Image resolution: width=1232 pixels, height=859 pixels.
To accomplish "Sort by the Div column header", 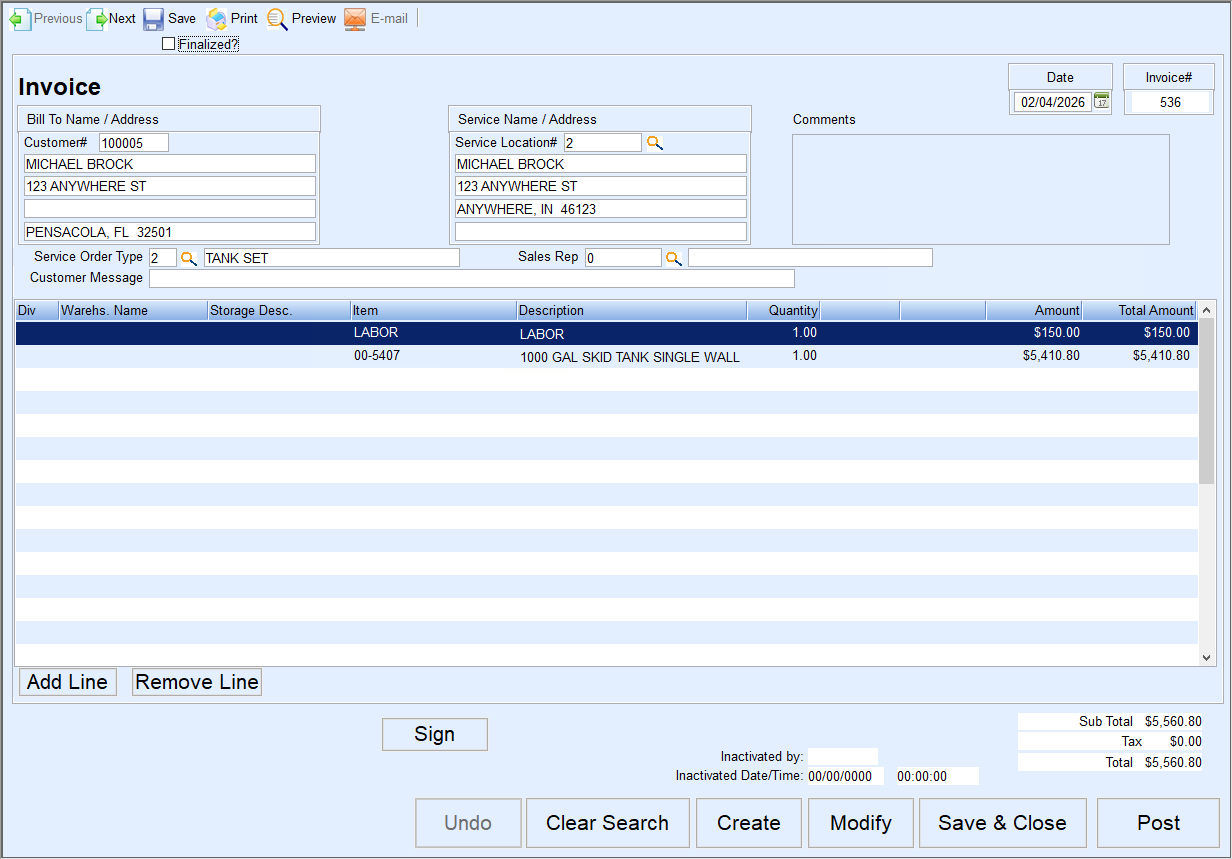I will coord(37,310).
